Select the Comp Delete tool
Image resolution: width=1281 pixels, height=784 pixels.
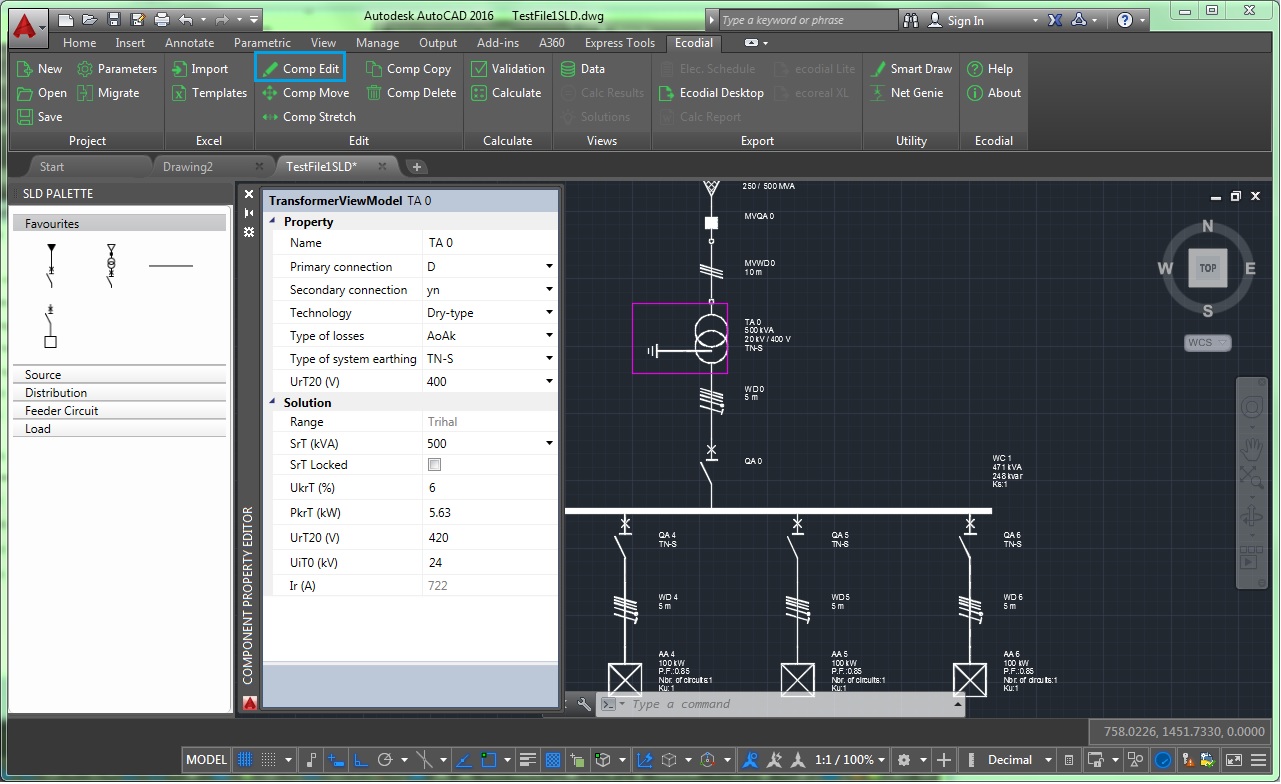(411, 93)
